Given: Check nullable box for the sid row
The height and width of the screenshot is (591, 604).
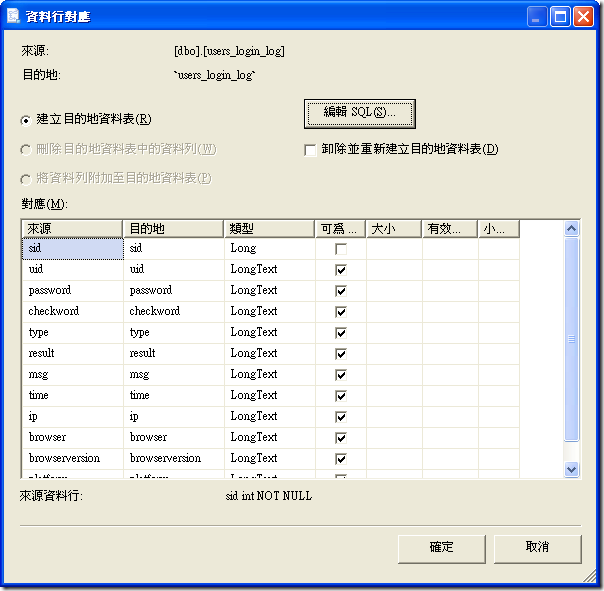Looking at the screenshot, I should click(x=341, y=249).
